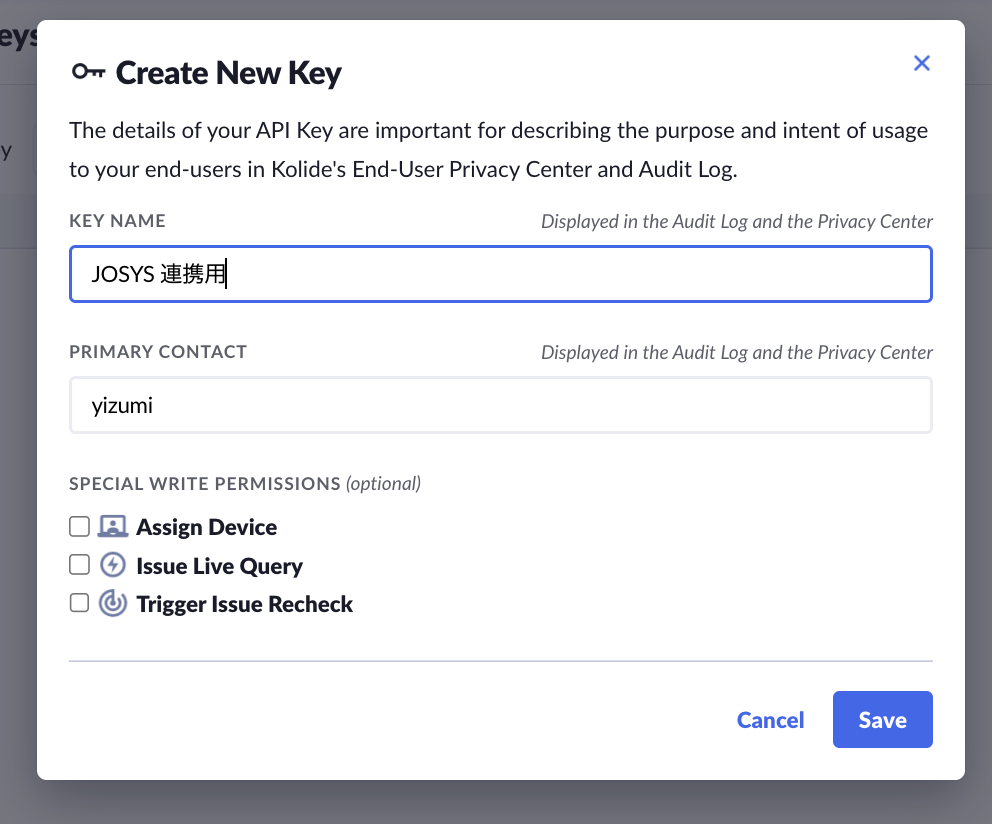The image size is (992, 824).
Task: Click the lightning bolt Issue Live Query icon
Action: point(113,566)
